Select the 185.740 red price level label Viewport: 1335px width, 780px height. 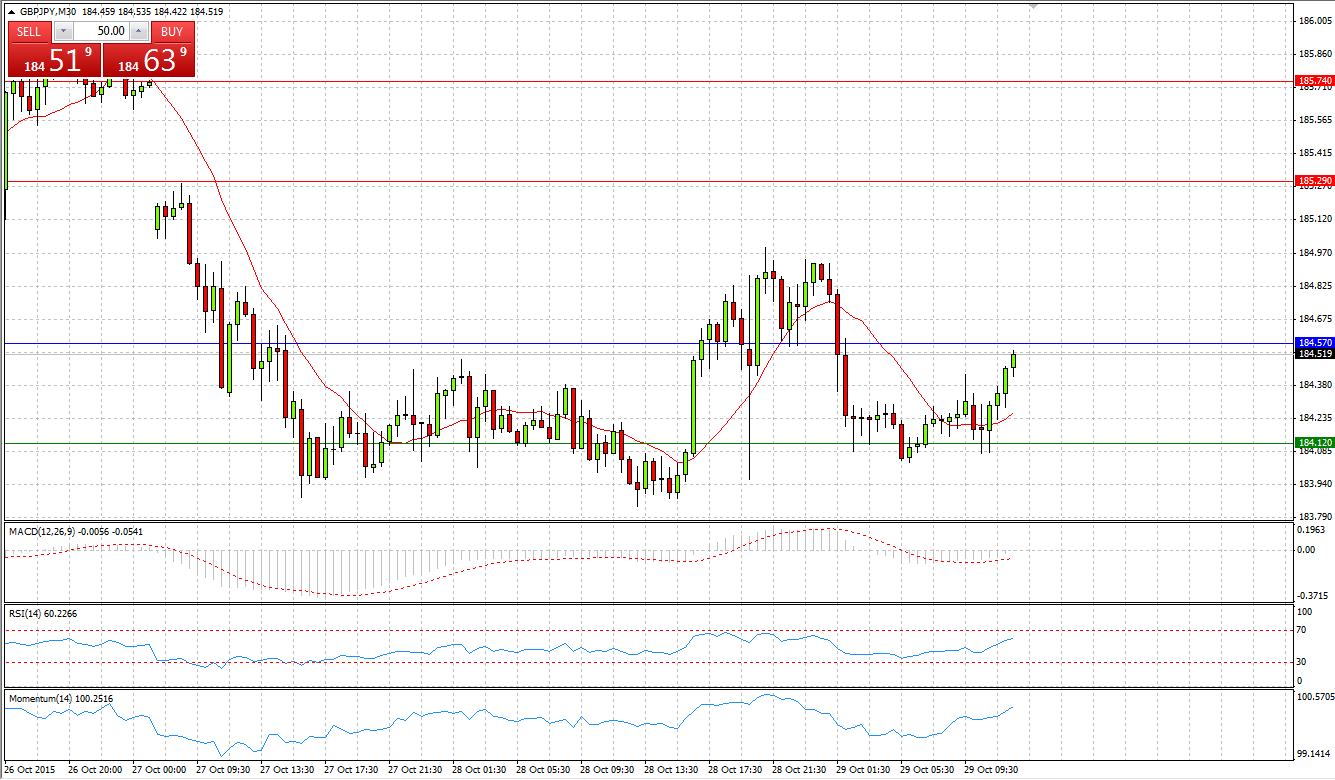(1314, 81)
